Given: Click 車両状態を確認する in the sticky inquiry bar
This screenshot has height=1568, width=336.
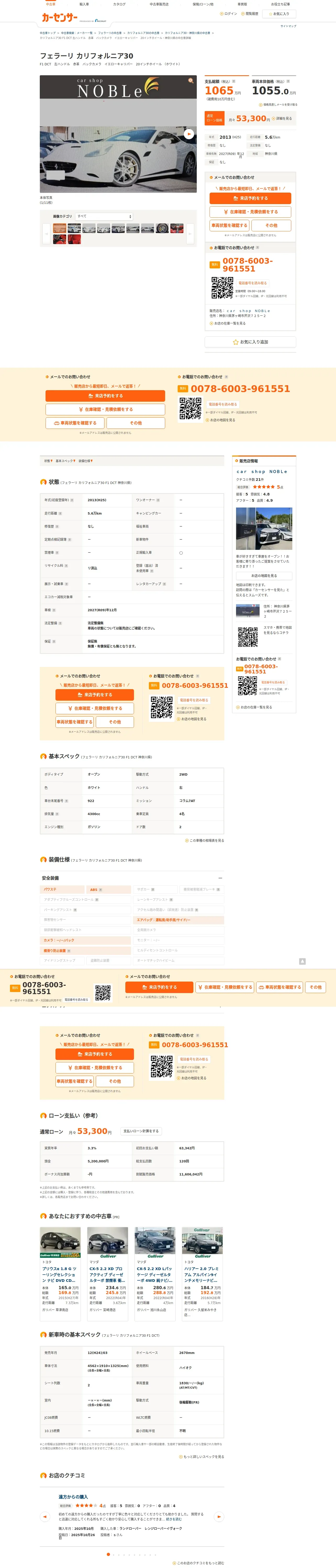Looking at the screenshot, I should click(280, 987).
